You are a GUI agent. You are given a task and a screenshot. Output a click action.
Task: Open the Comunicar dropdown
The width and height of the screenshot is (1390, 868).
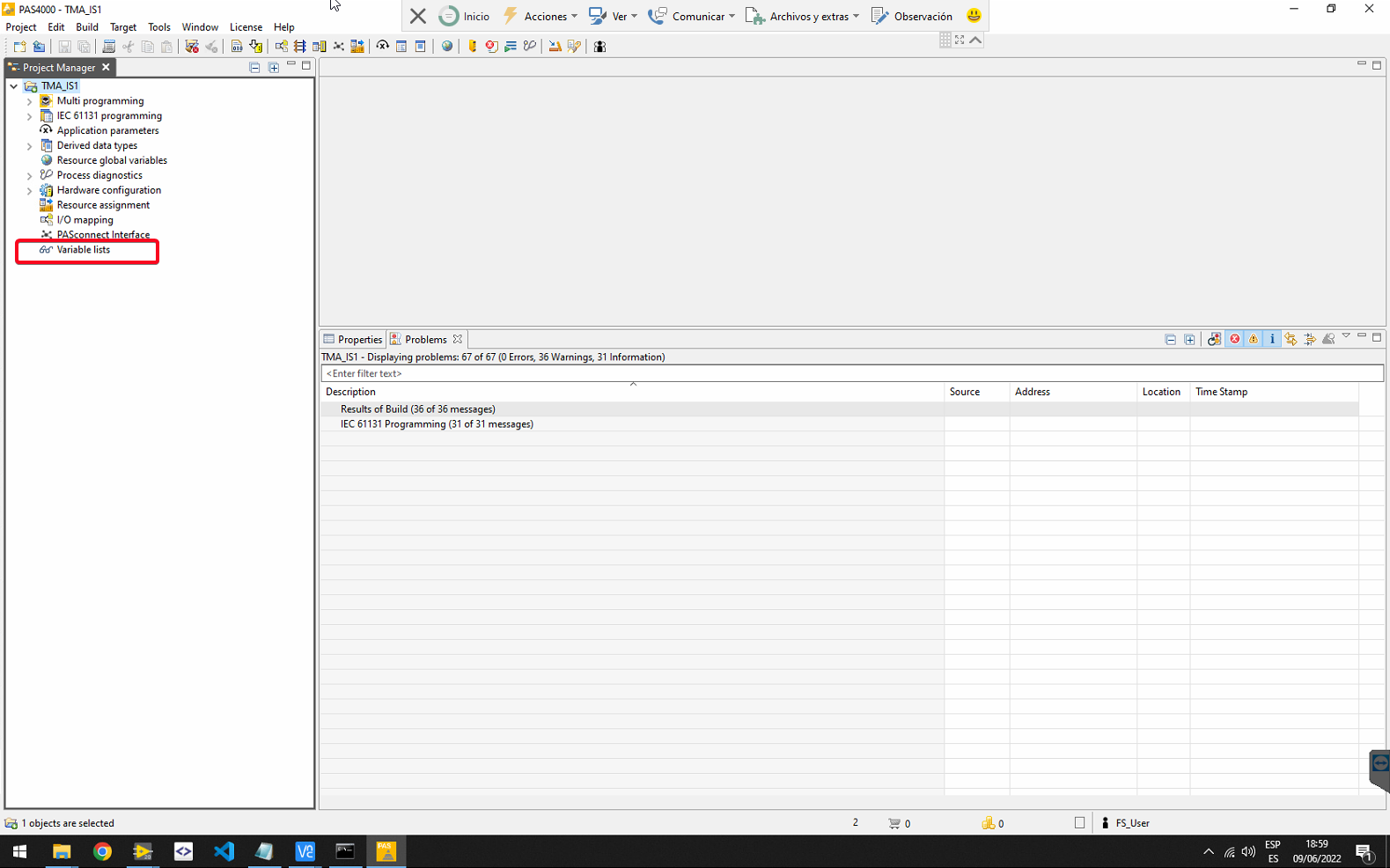click(692, 16)
